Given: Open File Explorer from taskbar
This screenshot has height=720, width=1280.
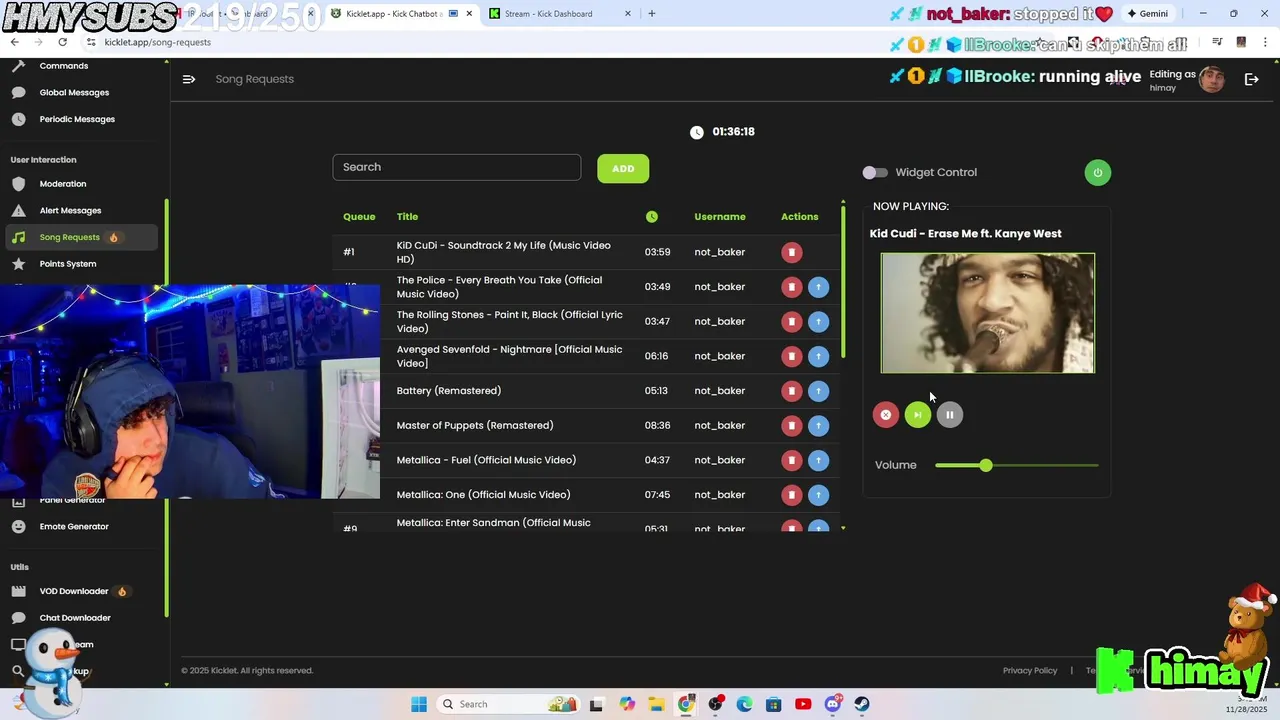Looking at the screenshot, I should click(656, 704).
